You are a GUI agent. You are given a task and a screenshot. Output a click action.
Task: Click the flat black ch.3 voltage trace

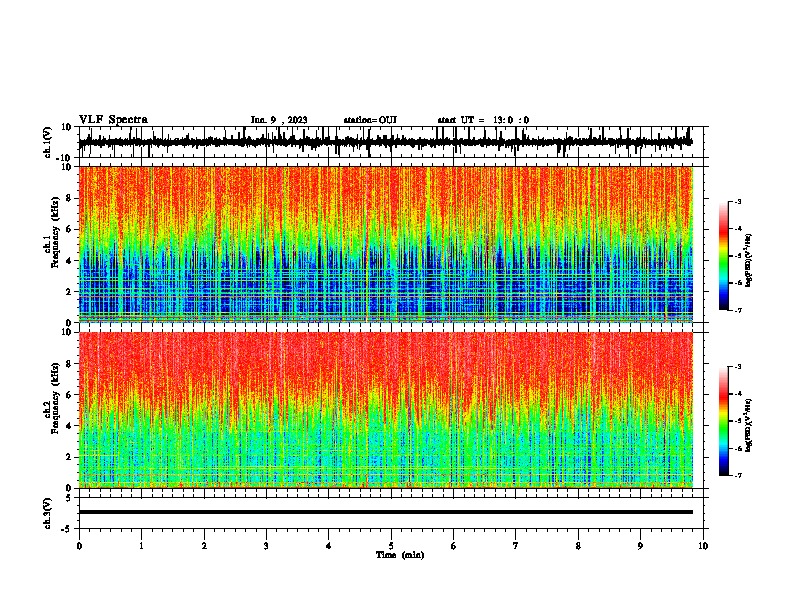coord(386,512)
